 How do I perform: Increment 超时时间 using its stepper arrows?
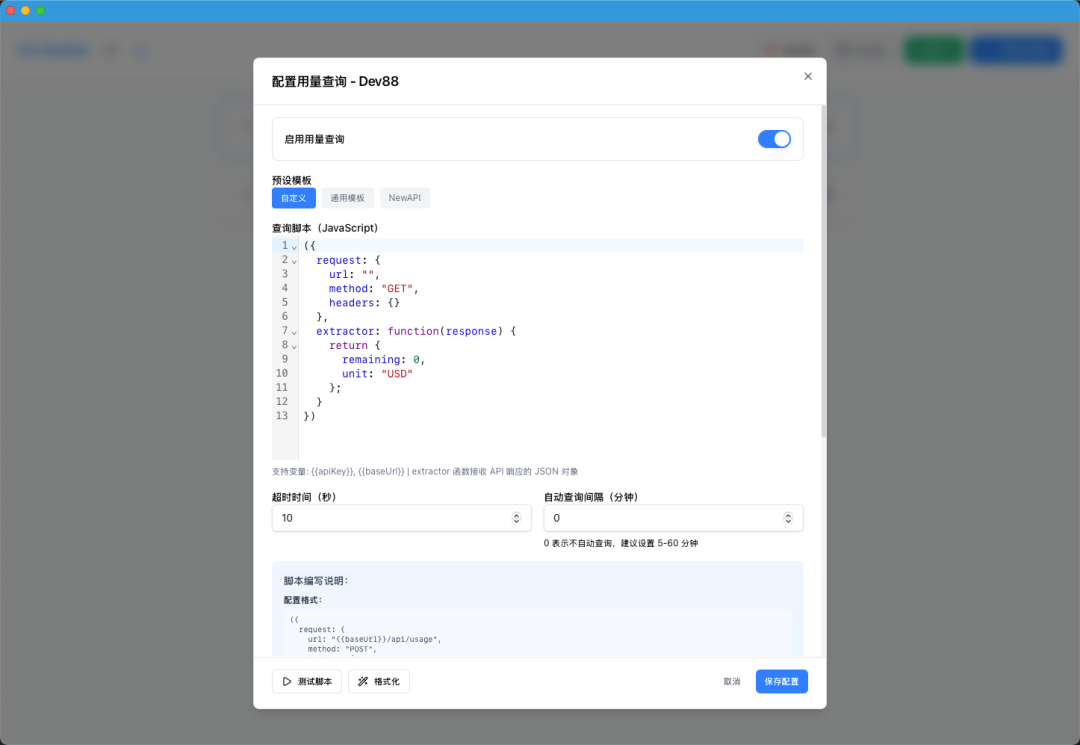(x=517, y=514)
